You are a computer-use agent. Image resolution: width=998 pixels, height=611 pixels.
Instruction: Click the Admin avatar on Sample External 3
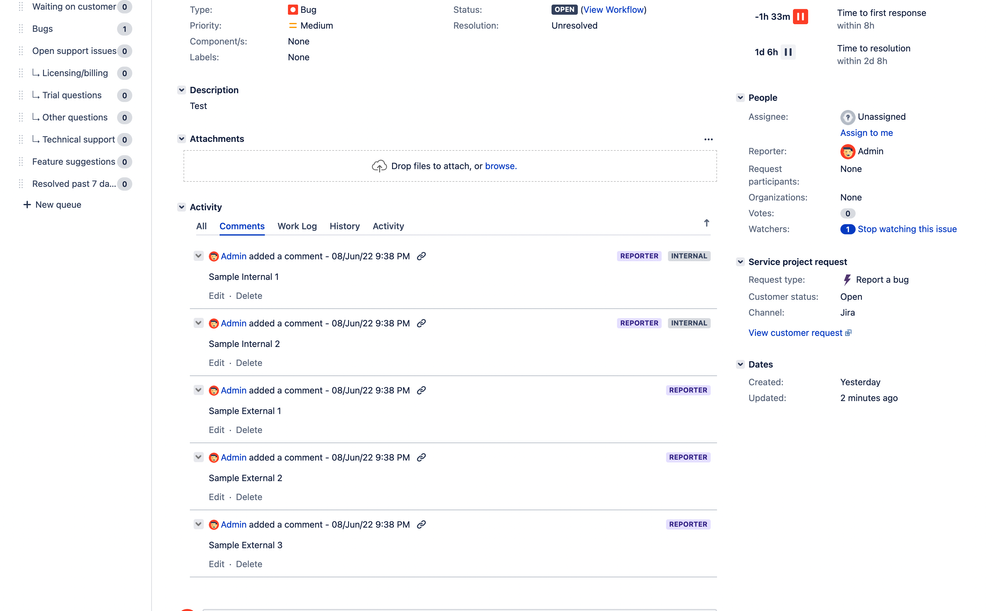coord(214,525)
